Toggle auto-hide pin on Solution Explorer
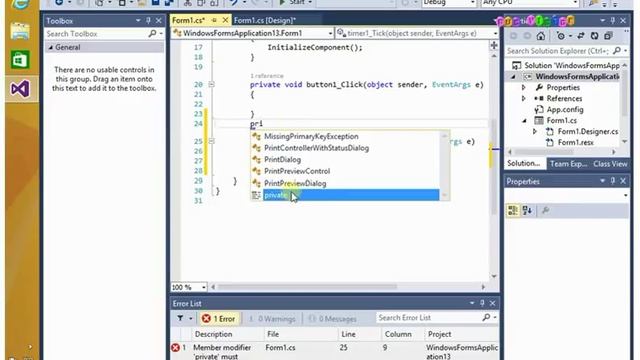This screenshot has width=640, height=360. point(613,20)
